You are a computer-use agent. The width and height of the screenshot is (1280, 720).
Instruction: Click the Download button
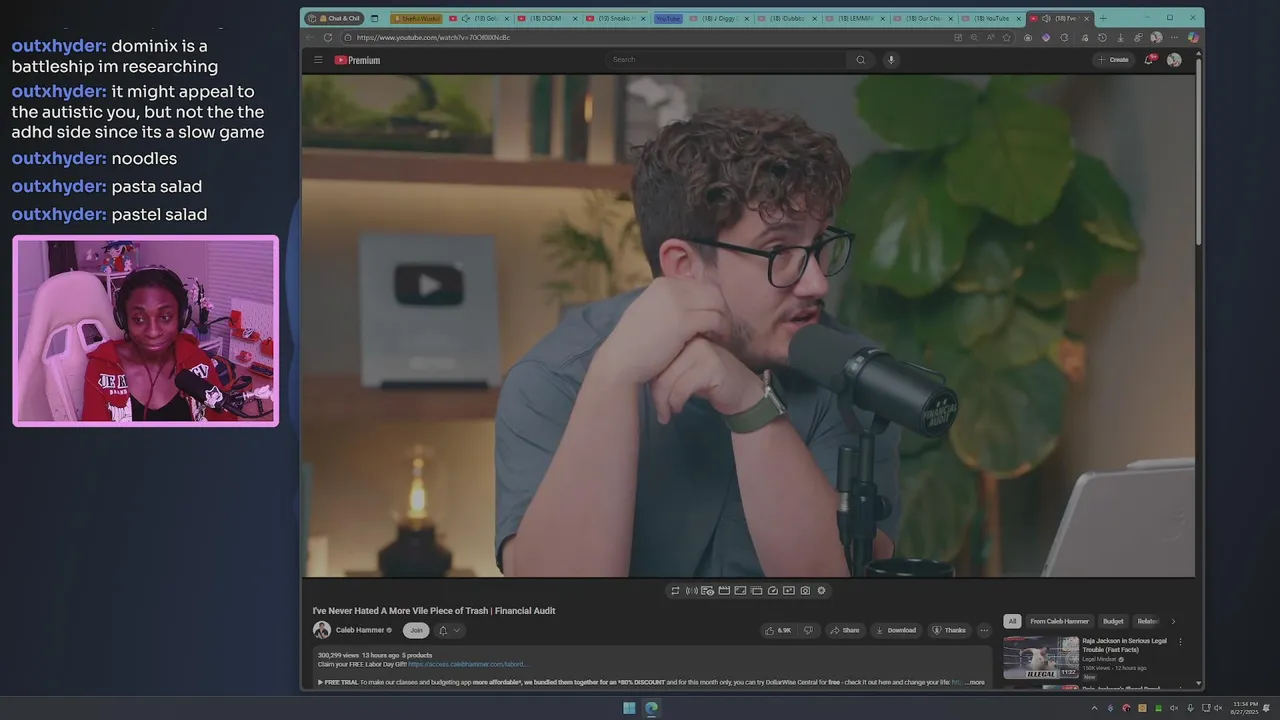[x=896, y=630]
